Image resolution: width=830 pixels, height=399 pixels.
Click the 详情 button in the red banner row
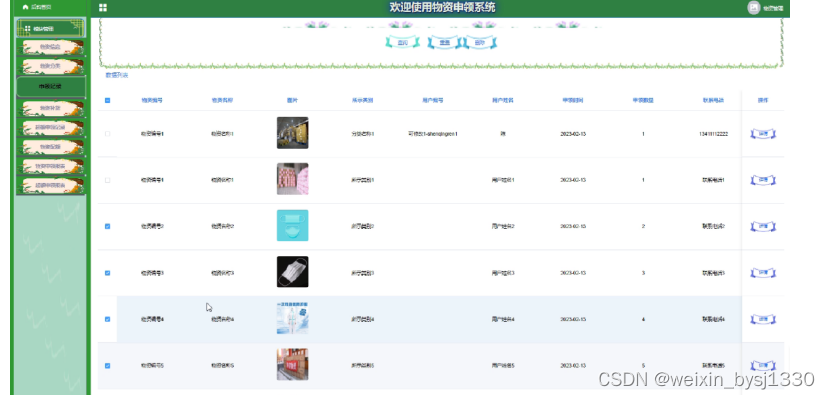tap(763, 365)
